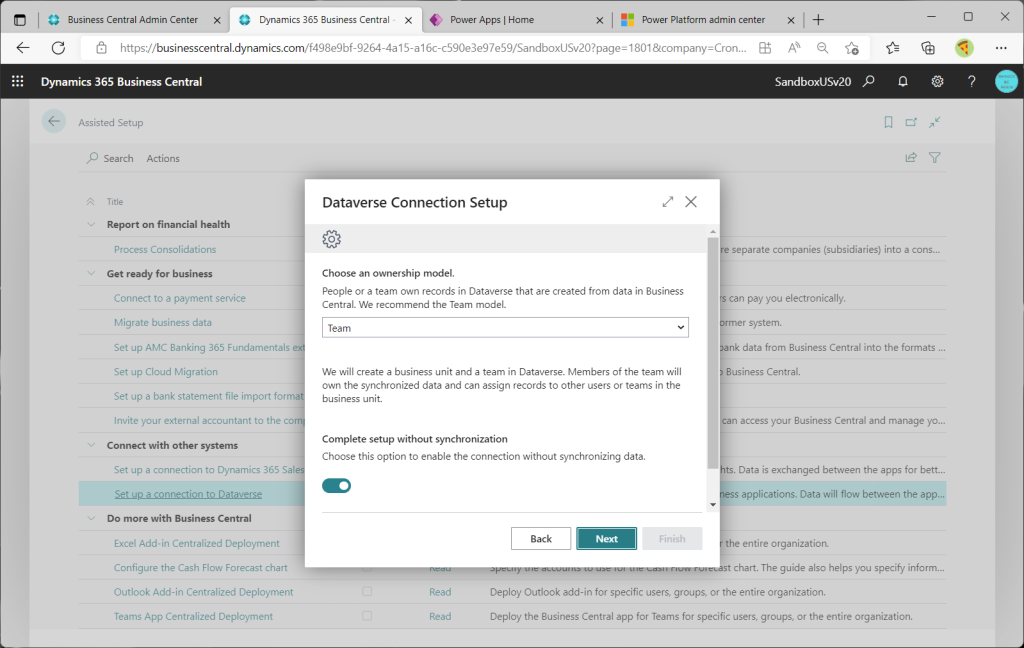
Task: Click the dialog scrollbar up arrow
Action: point(712,232)
